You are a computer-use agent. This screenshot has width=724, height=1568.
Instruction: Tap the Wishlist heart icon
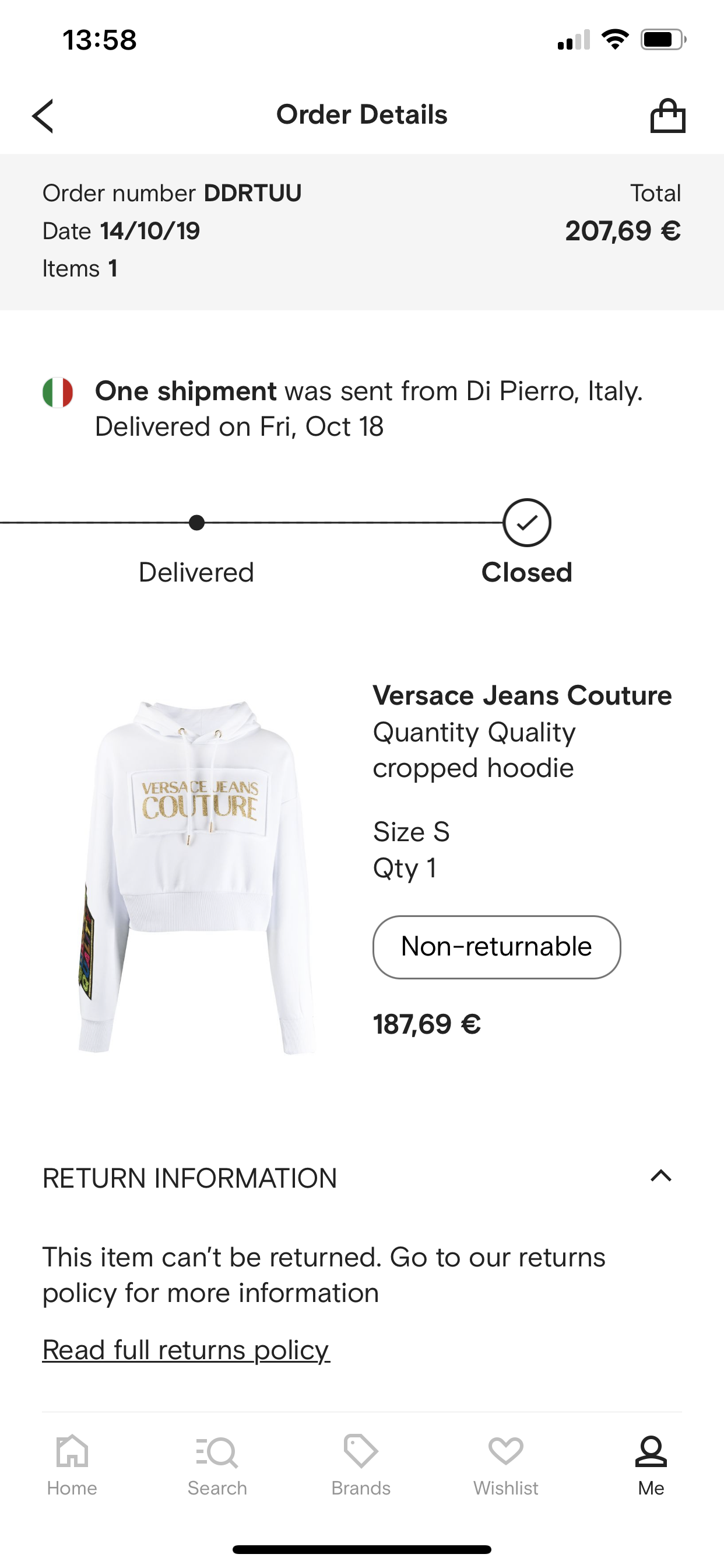click(505, 1452)
